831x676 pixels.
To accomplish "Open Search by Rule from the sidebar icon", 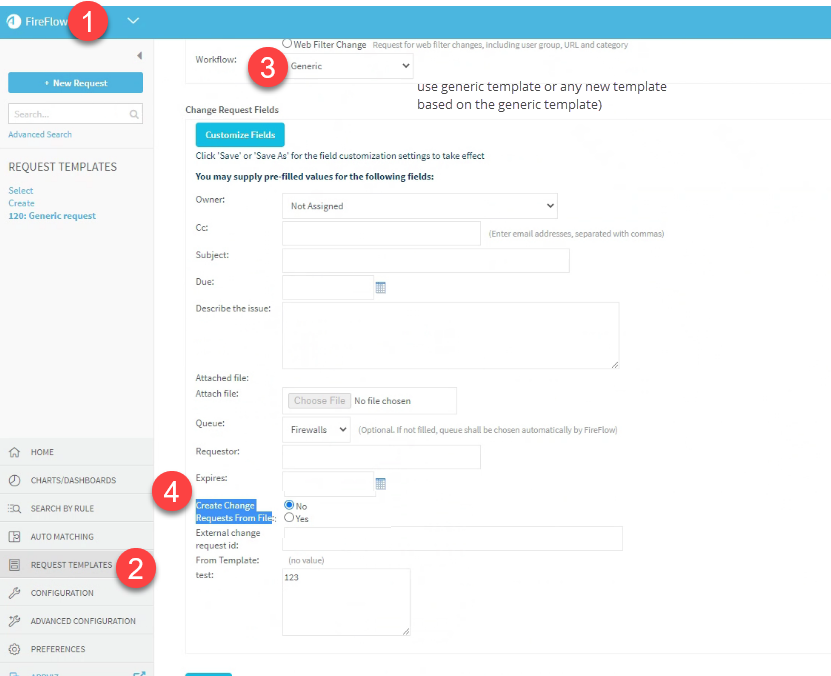I will [16, 508].
